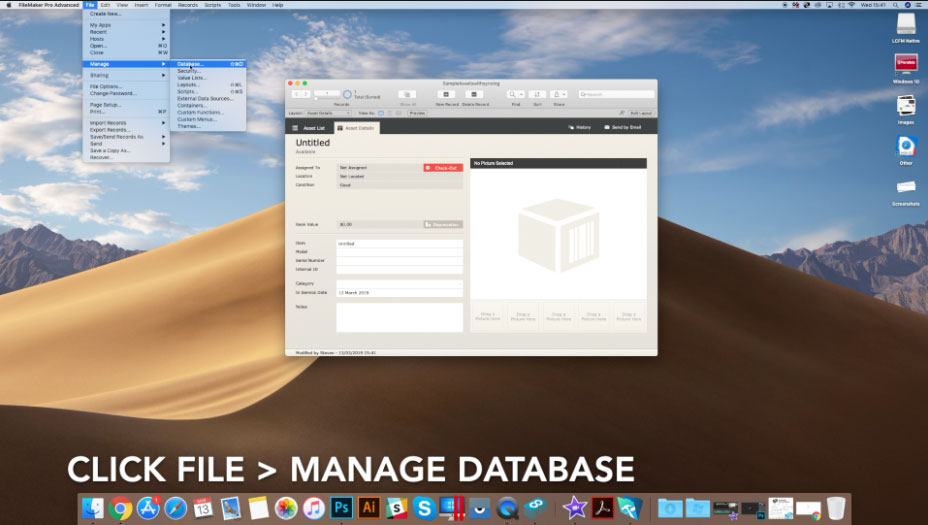Image resolution: width=928 pixels, height=525 pixels.
Task: Click the Notes text field
Action: pyautogui.click(x=399, y=317)
